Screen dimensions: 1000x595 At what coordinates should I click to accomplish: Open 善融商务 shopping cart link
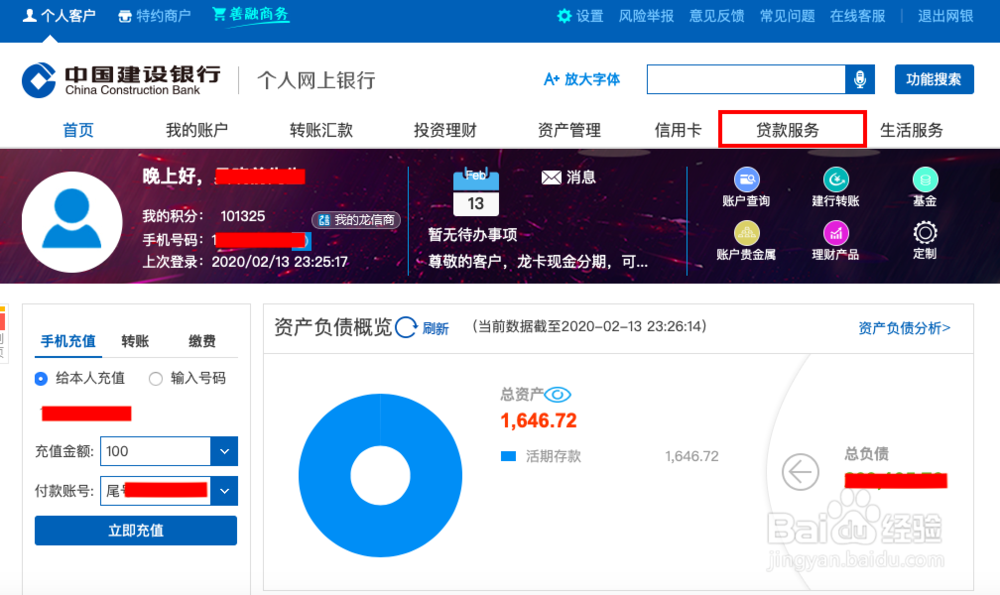[251, 15]
